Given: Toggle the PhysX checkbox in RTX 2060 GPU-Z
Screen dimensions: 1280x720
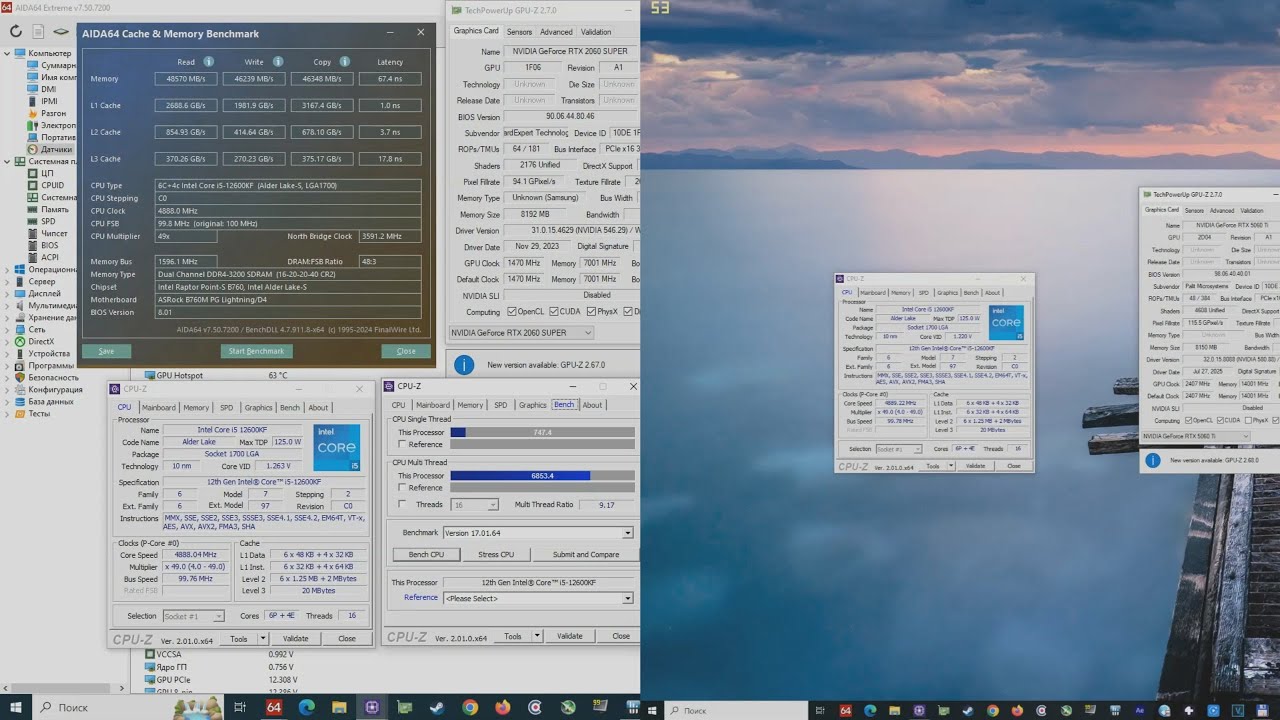Looking at the screenshot, I should tap(590, 312).
